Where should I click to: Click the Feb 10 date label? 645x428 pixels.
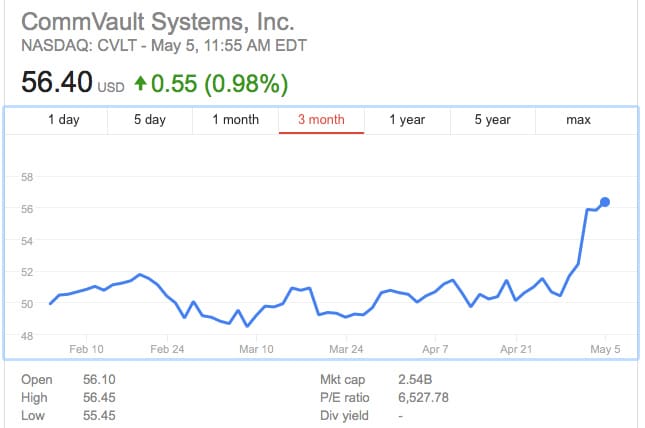(86, 349)
